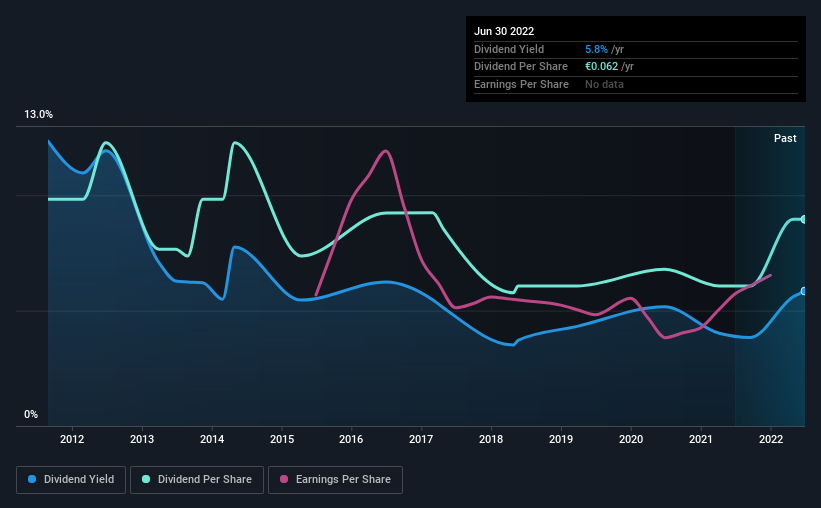Toggle the Earnings Per Share legend button
Image resolution: width=821 pixels, height=508 pixels.
[x=336, y=480]
